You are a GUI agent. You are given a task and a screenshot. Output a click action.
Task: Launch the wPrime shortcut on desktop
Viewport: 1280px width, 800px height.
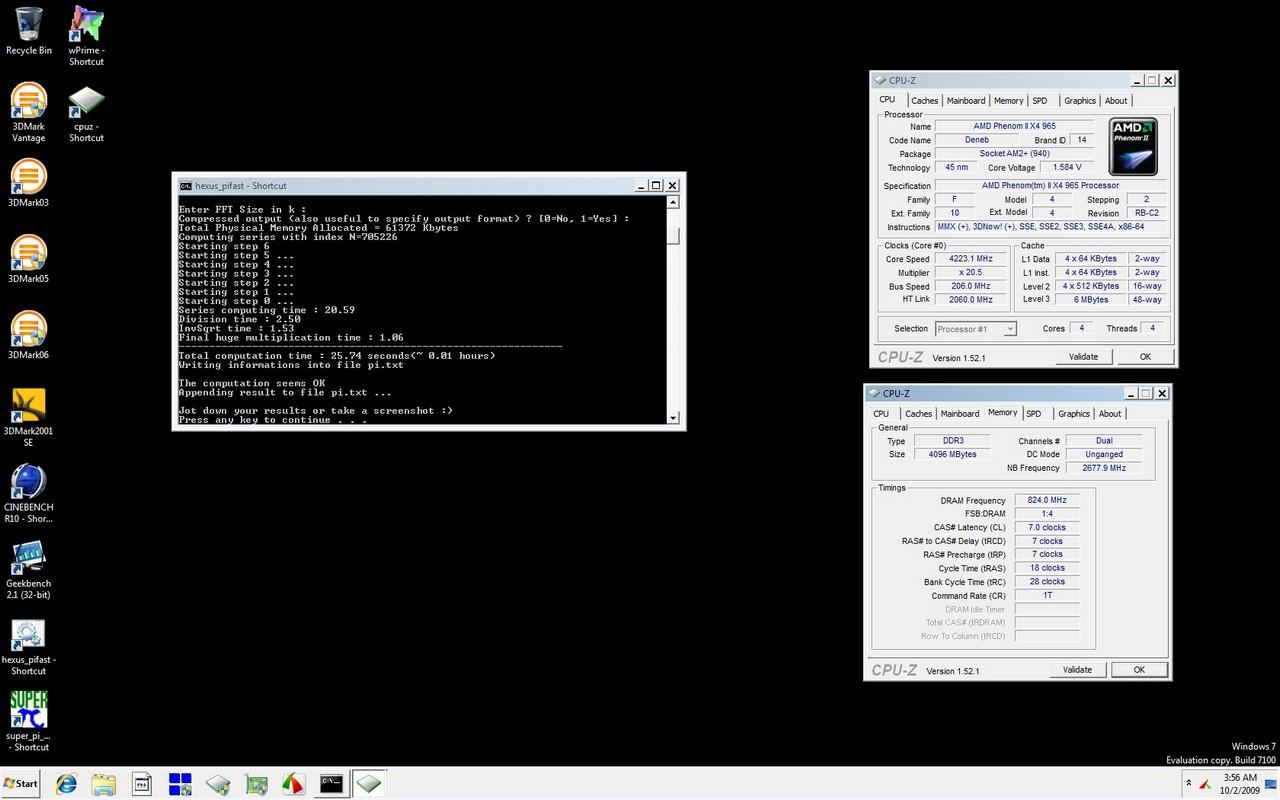86,35
